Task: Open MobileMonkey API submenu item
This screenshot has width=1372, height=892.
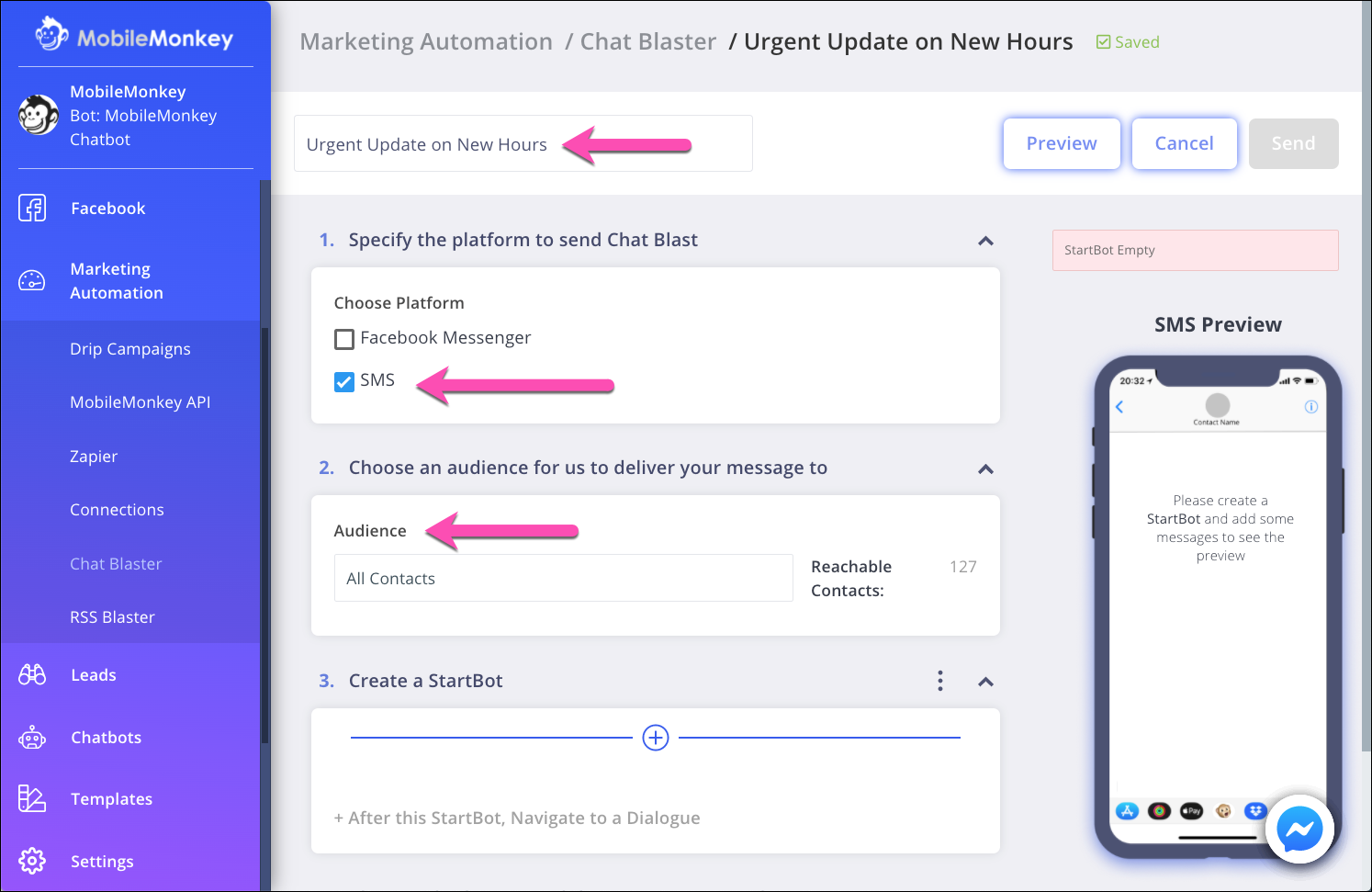Action: pos(141,402)
